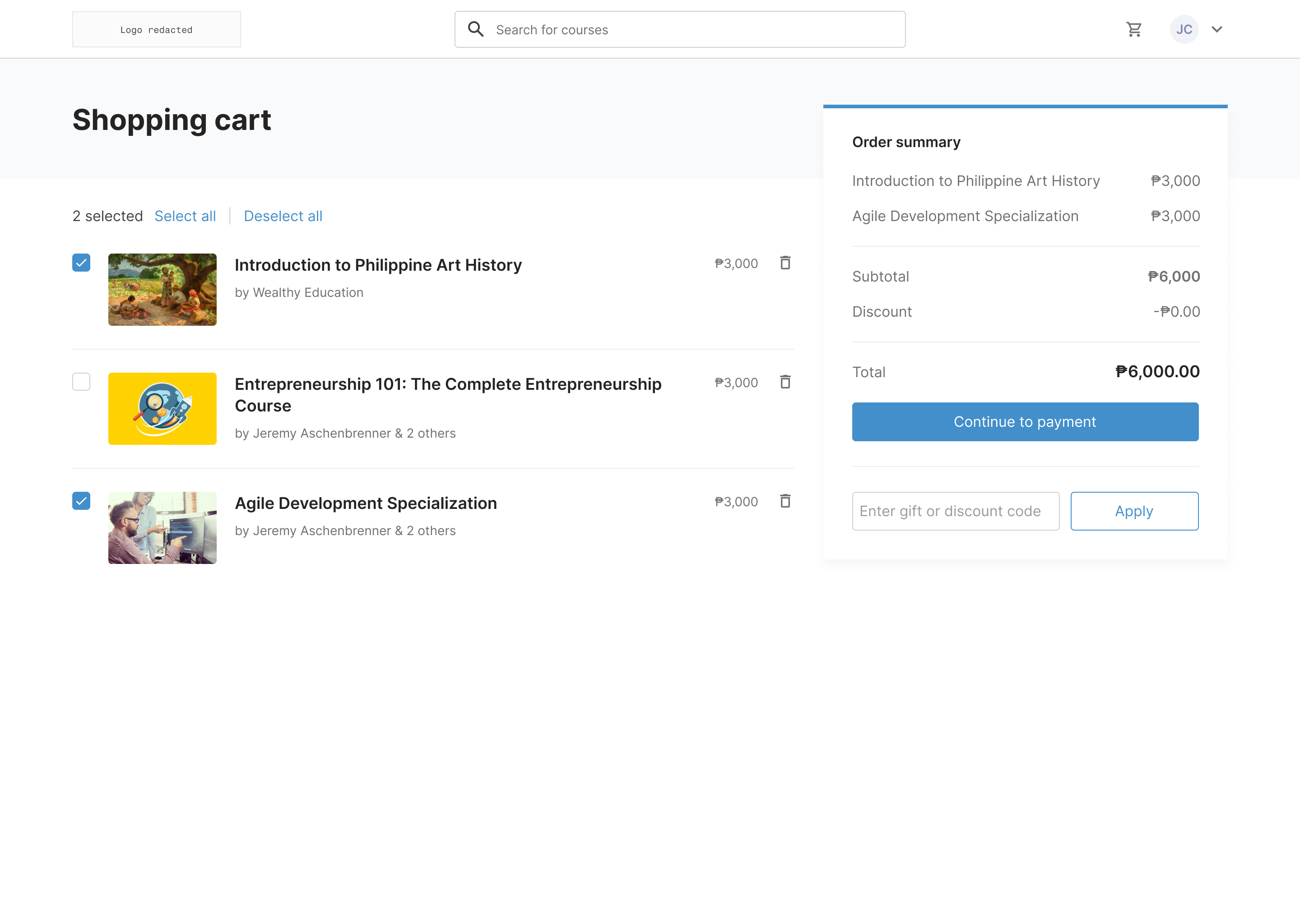The height and width of the screenshot is (924, 1300).
Task: Delete Introduction to Philippine Art History via trash icon
Action: 785,263
